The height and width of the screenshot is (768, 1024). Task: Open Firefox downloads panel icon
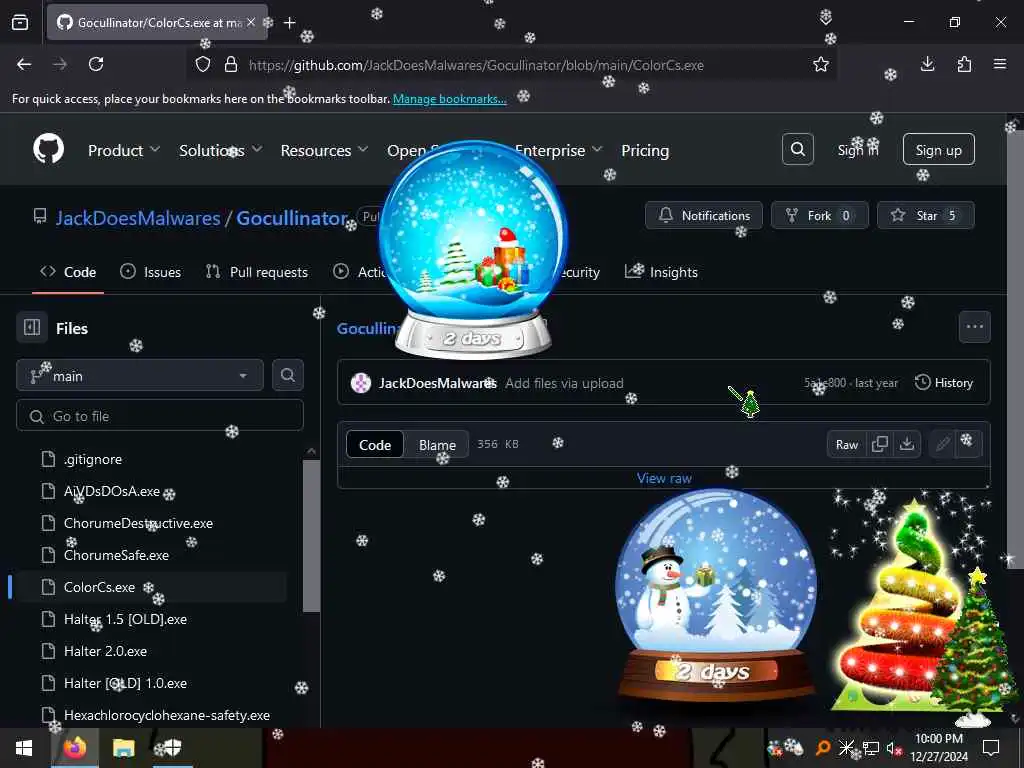click(927, 64)
